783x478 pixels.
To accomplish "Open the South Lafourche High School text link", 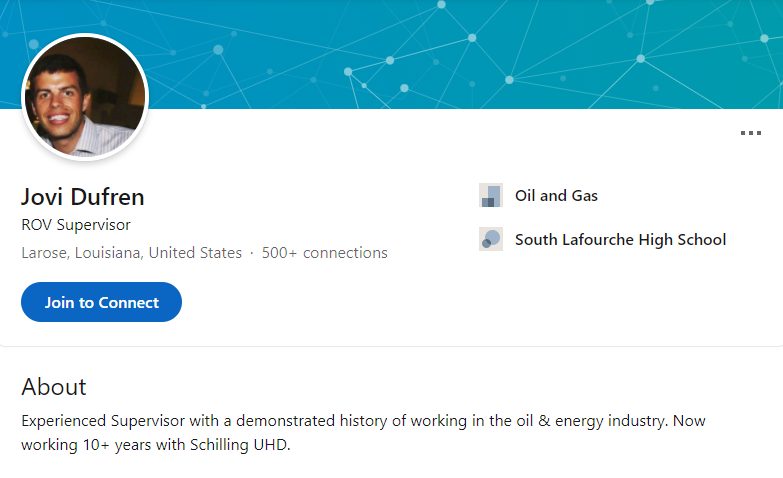I will [620, 240].
